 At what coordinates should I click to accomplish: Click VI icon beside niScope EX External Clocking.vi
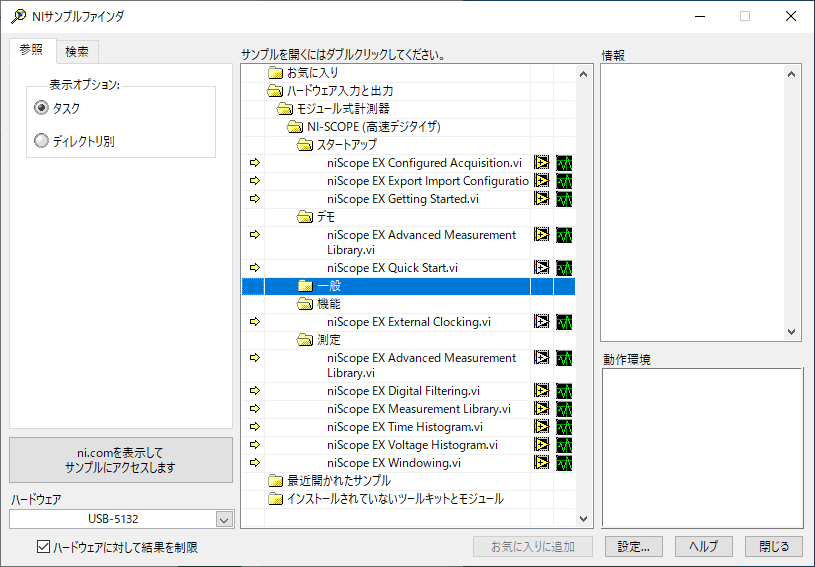[542, 322]
